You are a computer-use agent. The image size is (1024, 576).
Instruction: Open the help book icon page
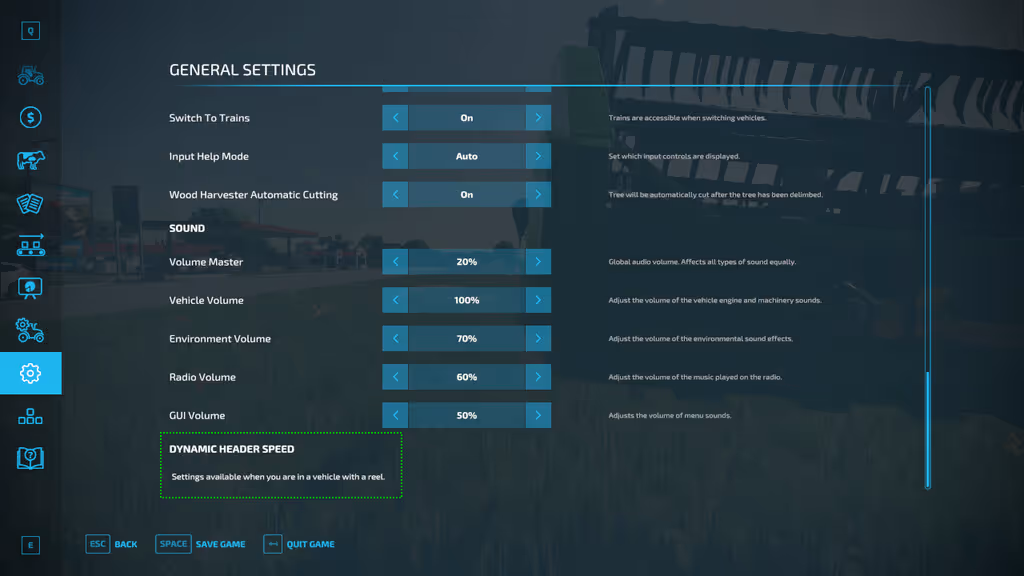[x=30, y=458]
